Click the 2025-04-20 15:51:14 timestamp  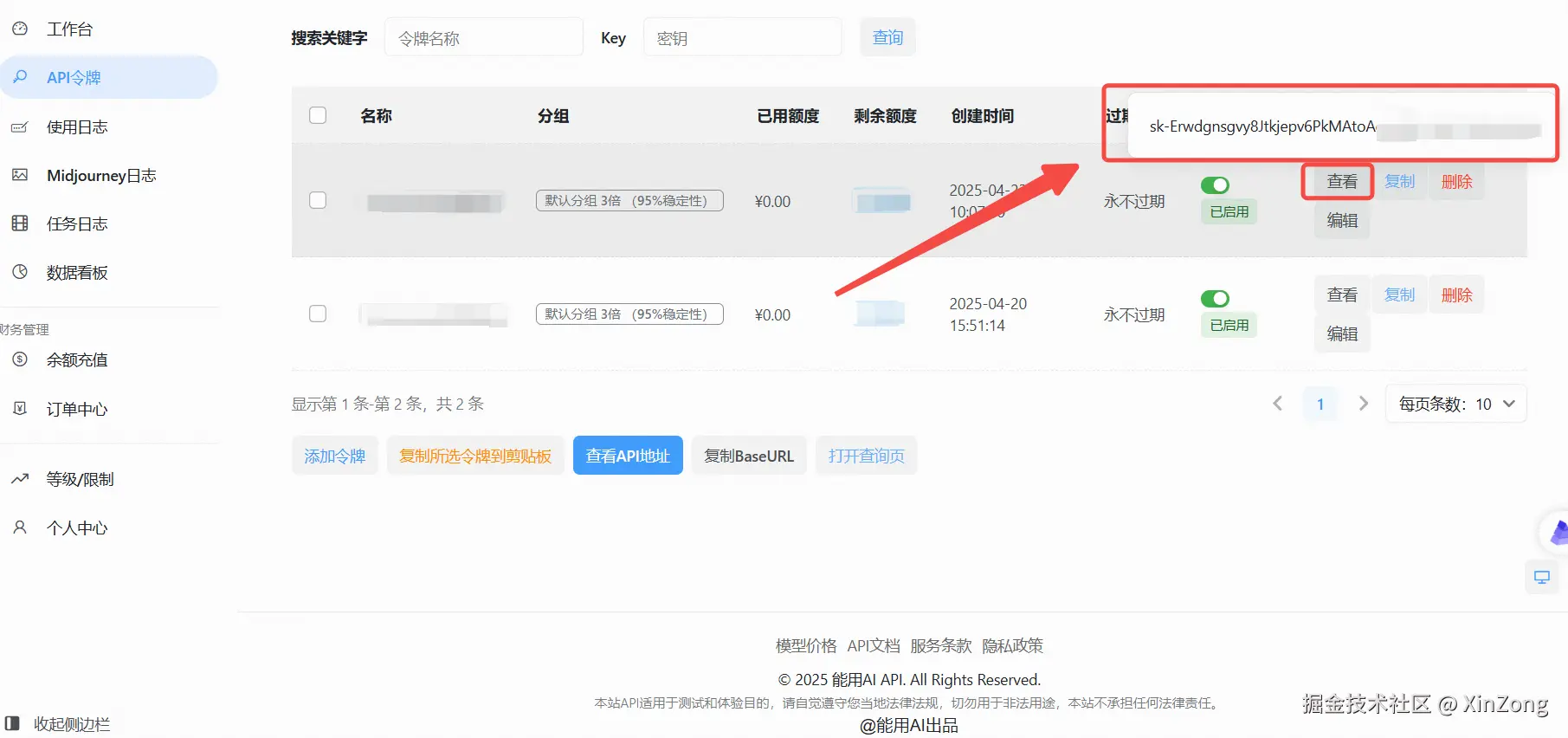(x=988, y=314)
